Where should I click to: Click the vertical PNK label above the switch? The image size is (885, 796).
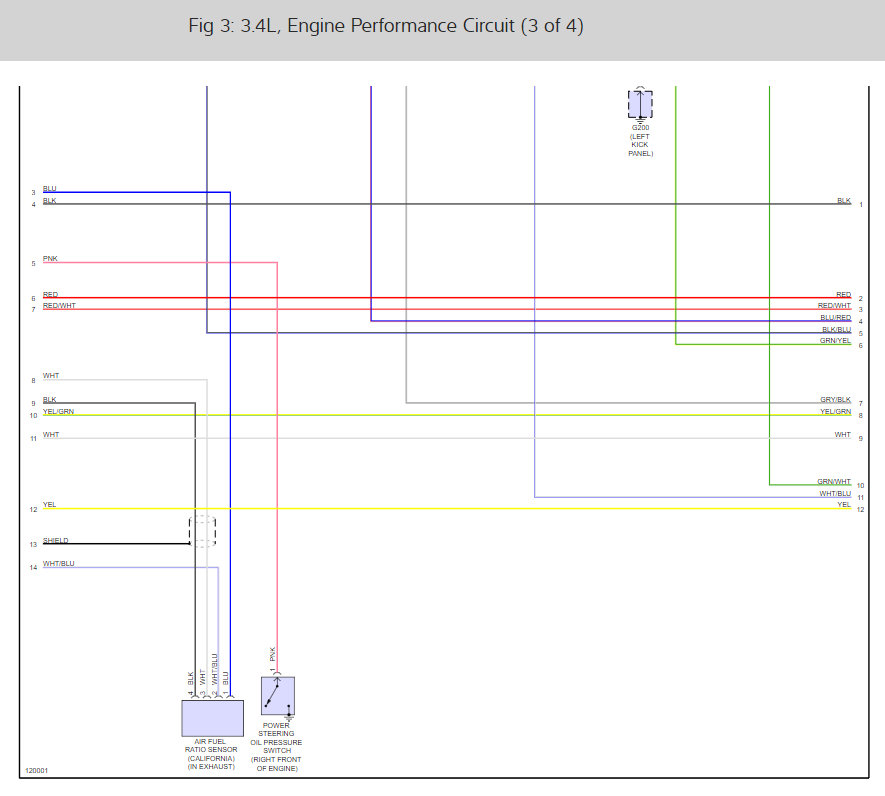[272, 654]
